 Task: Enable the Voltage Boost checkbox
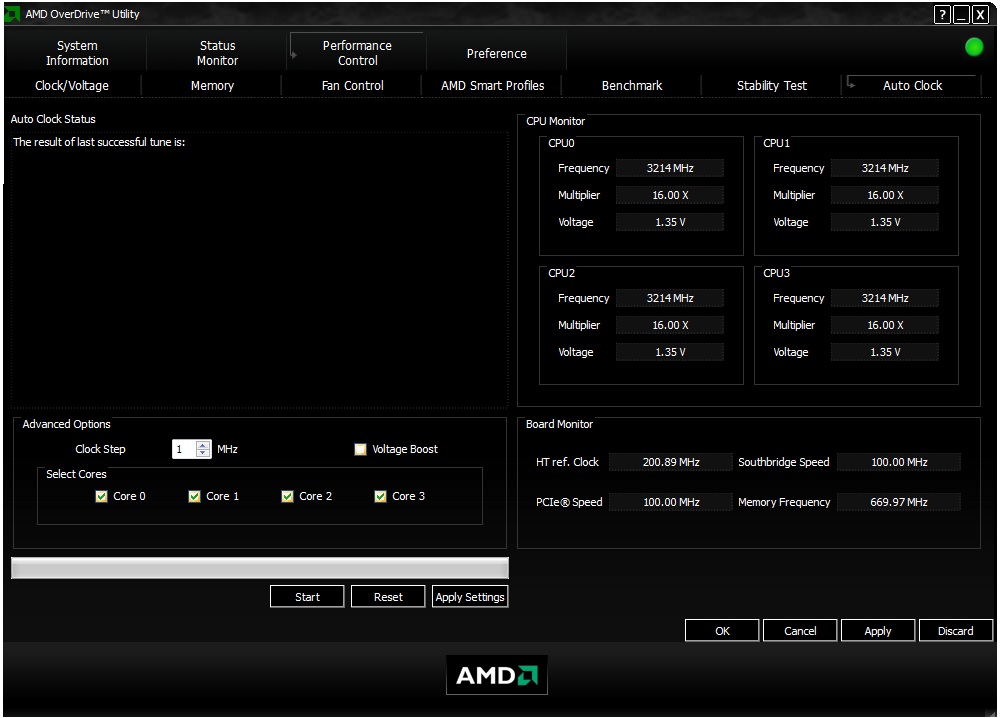(x=360, y=450)
